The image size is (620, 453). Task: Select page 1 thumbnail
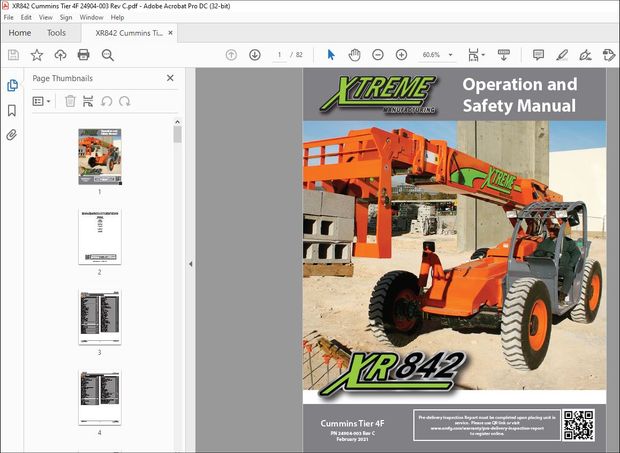coord(100,157)
